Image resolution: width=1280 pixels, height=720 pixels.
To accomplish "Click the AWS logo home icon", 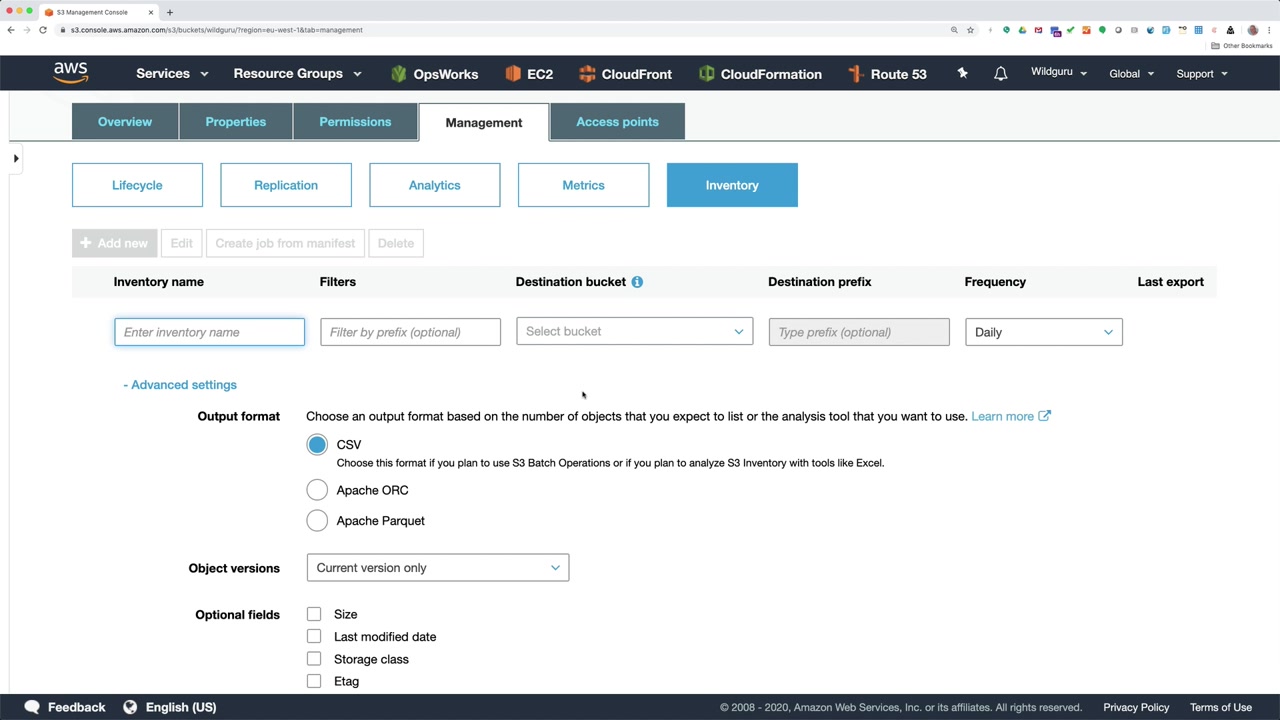I will [x=71, y=73].
